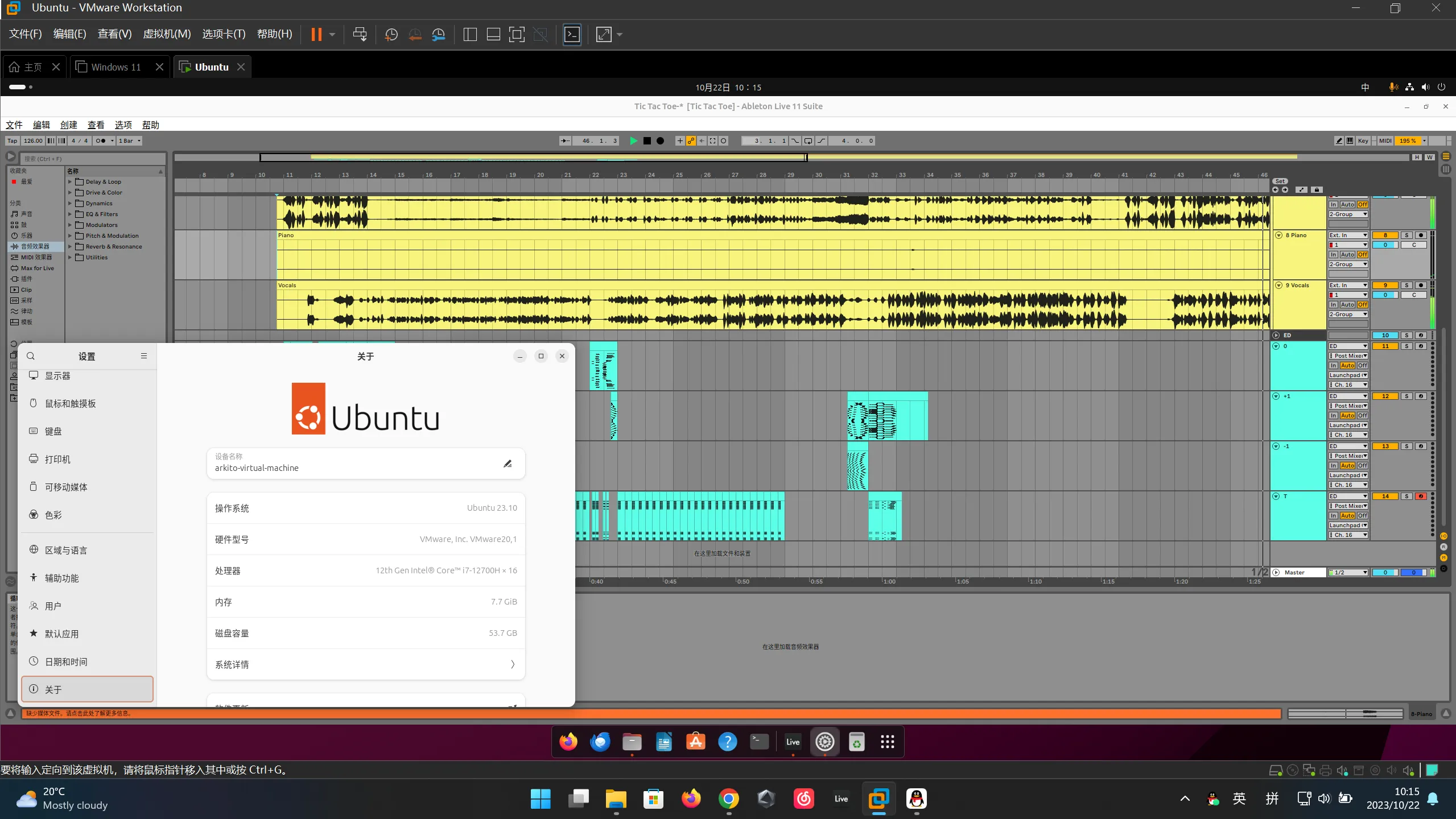The width and height of the screenshot is (1456, 819).
Task: Toggle the Key map mode button
Action: coord(1363,141)
